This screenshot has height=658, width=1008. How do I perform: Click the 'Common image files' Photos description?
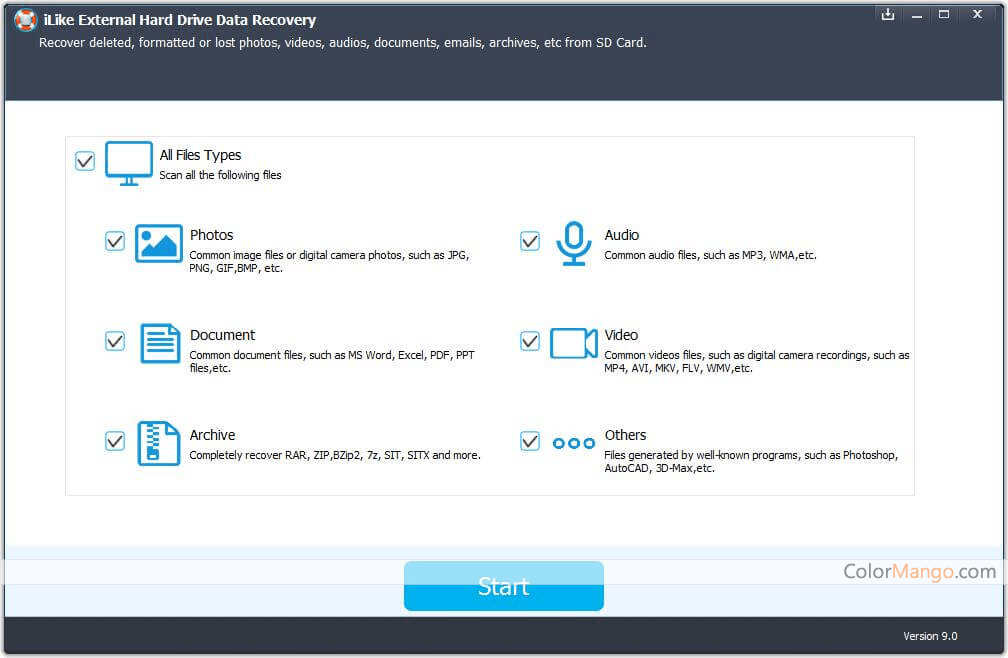pos(329,262)
